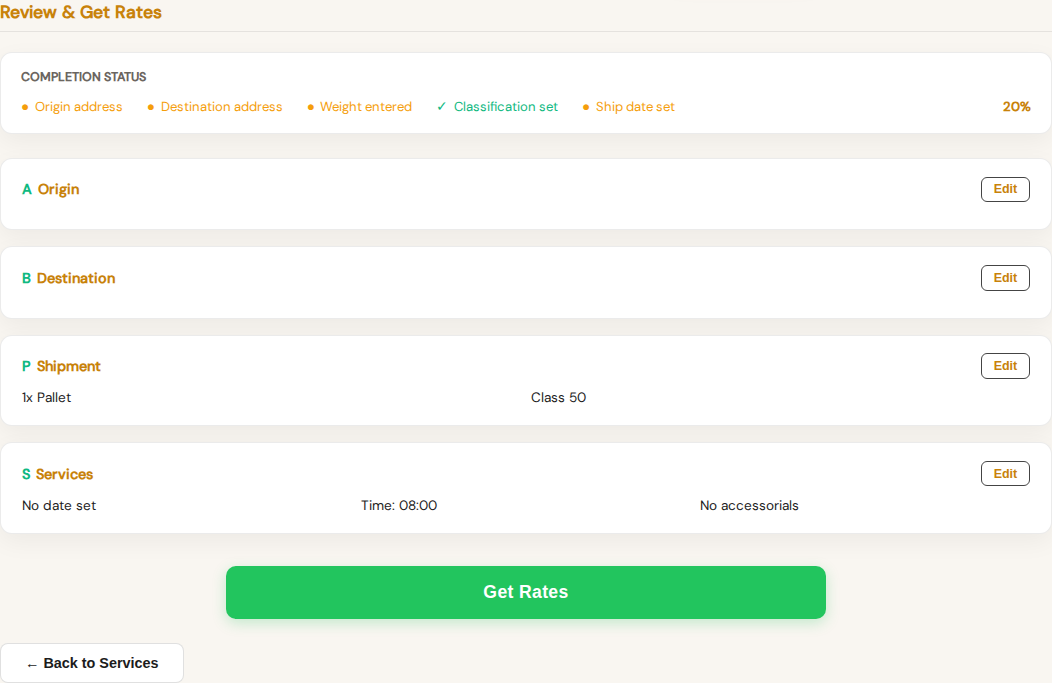Click the Weight entered status dot
The image size is (1052, 683).
[x=310, y=106]
